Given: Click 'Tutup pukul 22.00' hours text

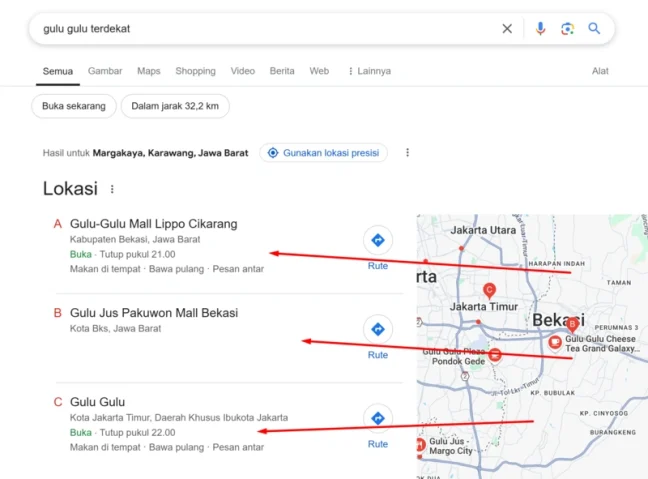Looking at the screenshot, I should point(137,433).
